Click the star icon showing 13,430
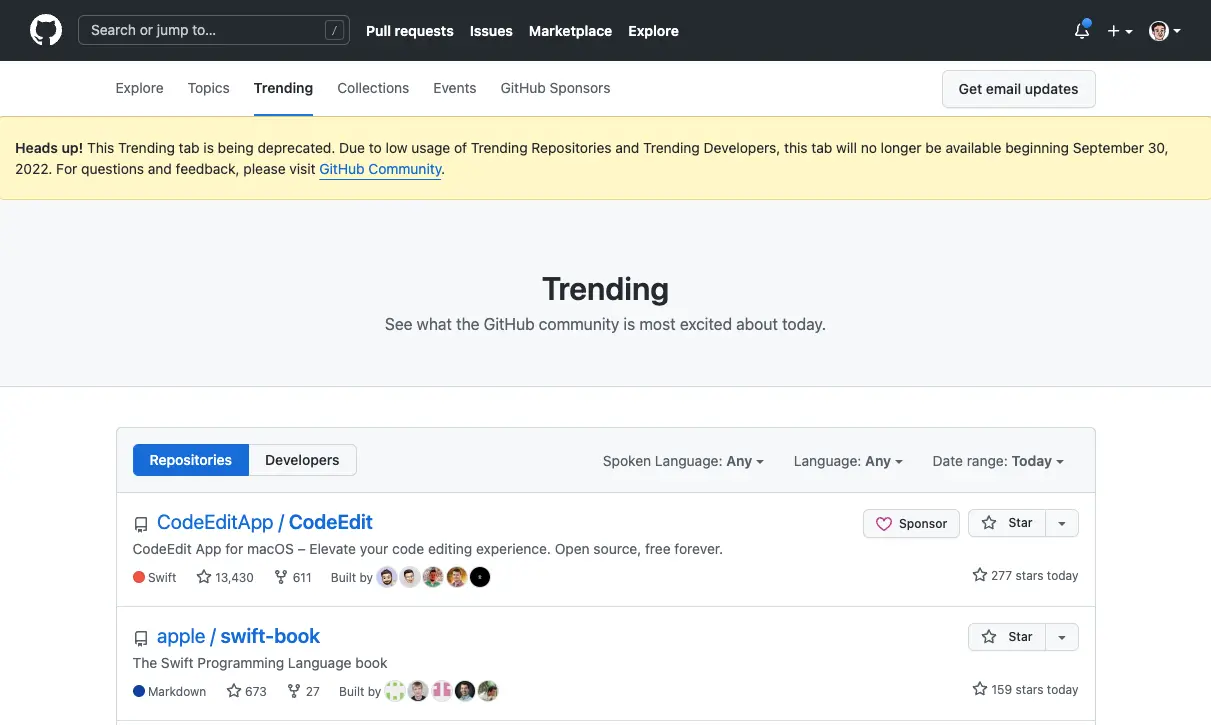Image resolution: width=1211 pixels, height=725 pixels. [x=203, y=577]
